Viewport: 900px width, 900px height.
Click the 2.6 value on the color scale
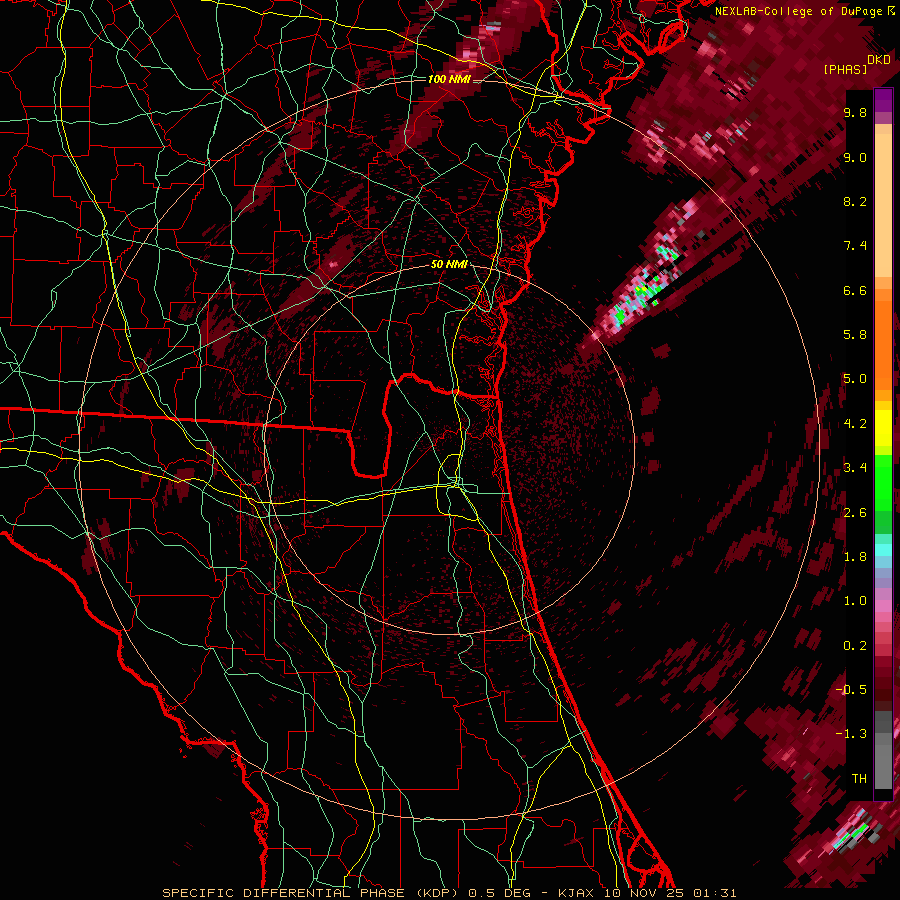[x=855, y=512]
